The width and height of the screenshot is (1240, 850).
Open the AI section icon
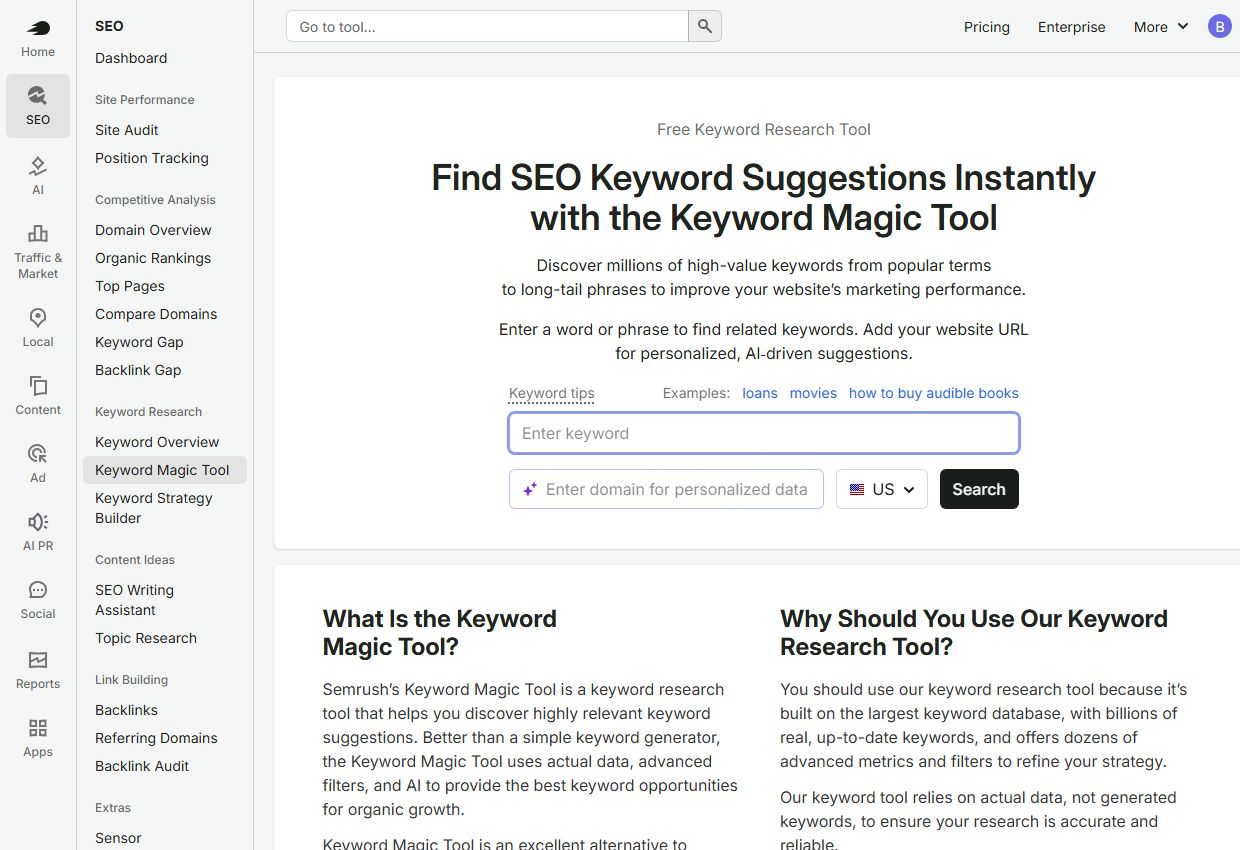pyautogui.click(x=38, y=166)
